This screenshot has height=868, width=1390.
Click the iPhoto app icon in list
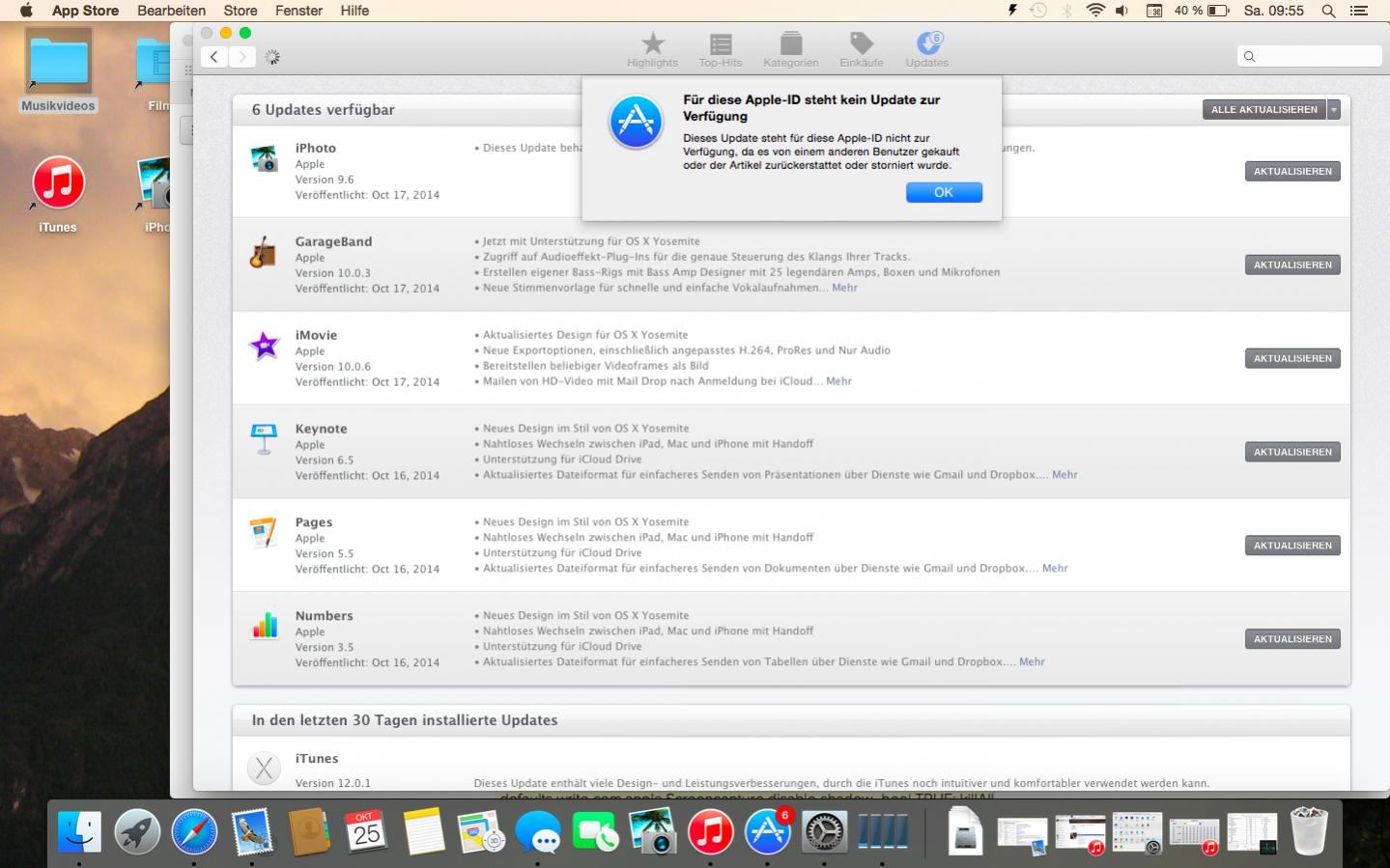tap(264, 158)
